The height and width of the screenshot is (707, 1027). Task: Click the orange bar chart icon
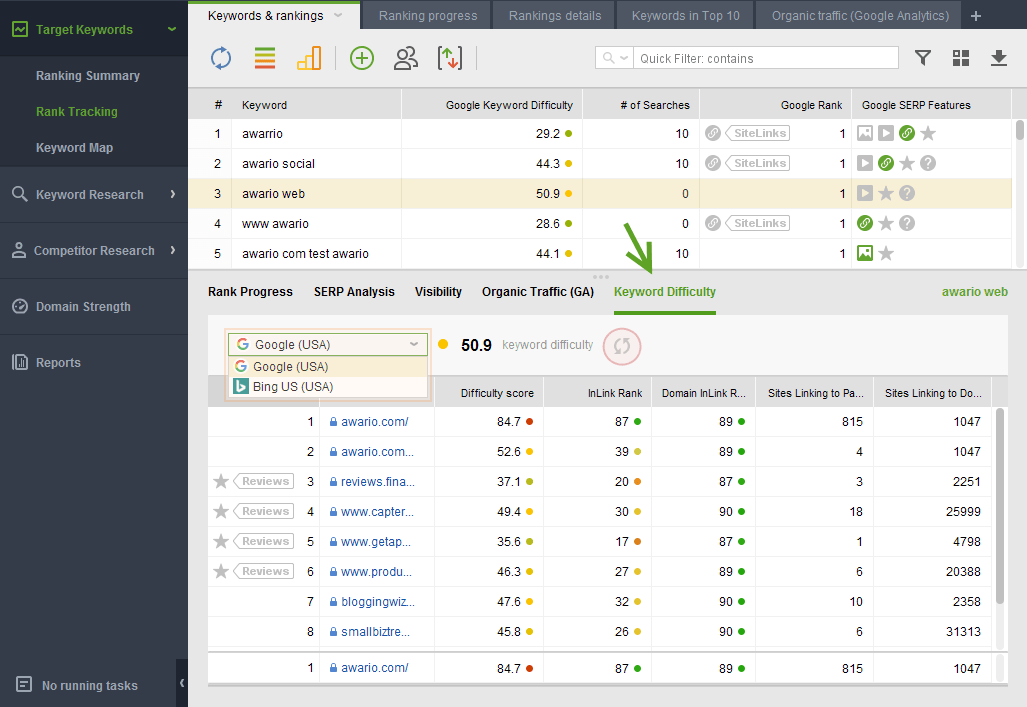coord(309,58)
